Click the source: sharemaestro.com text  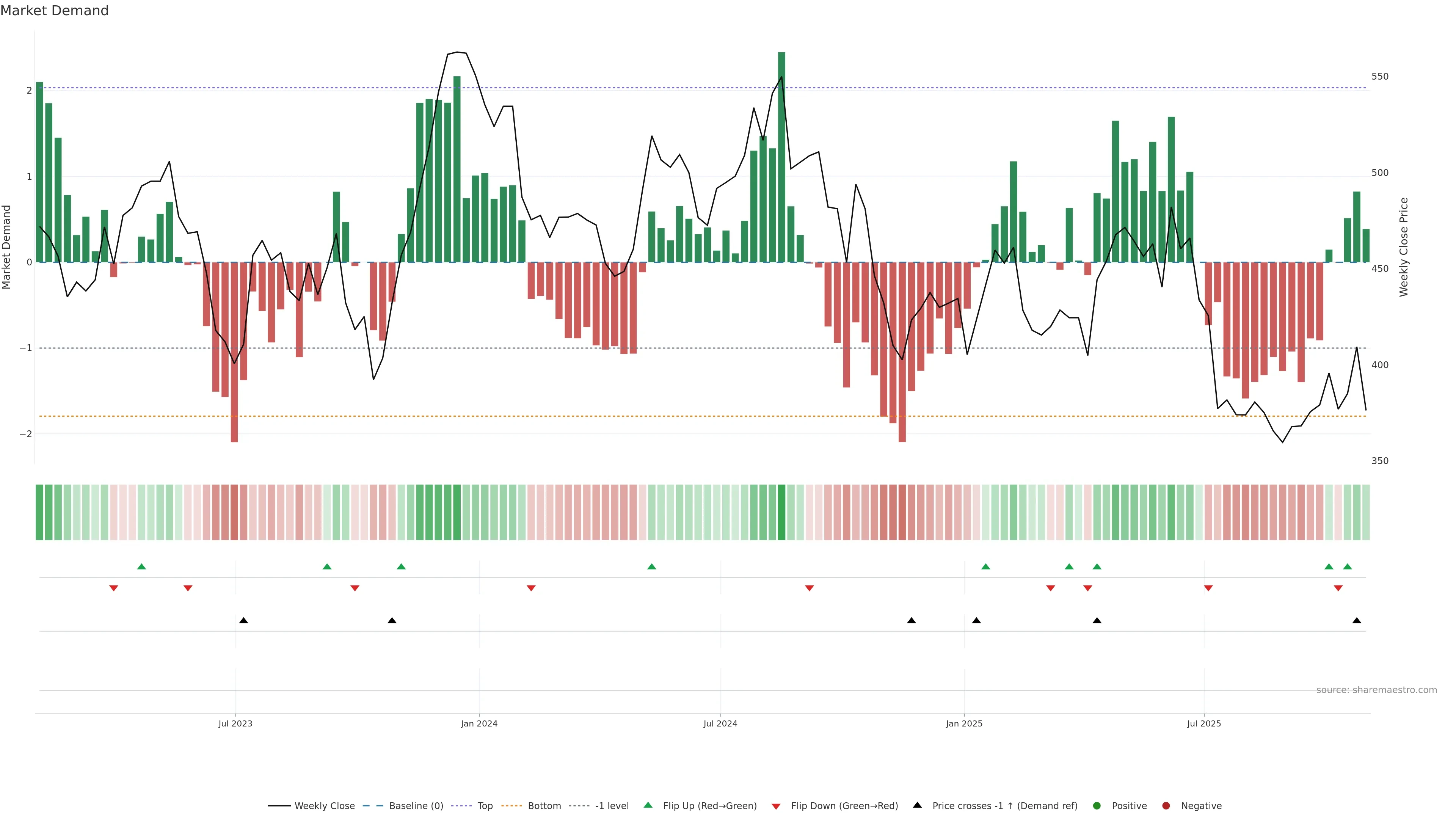[1376, 690]
